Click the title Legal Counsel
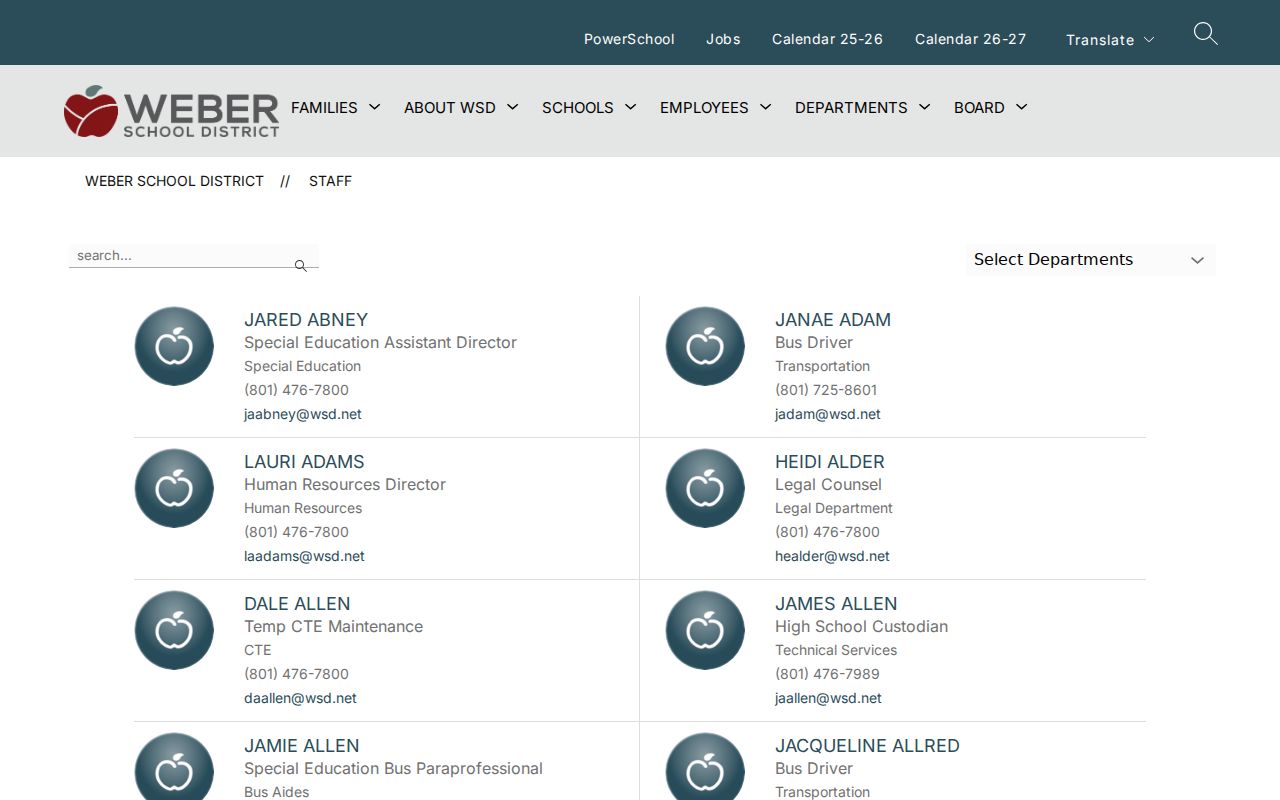 click(x=828, y=485)
